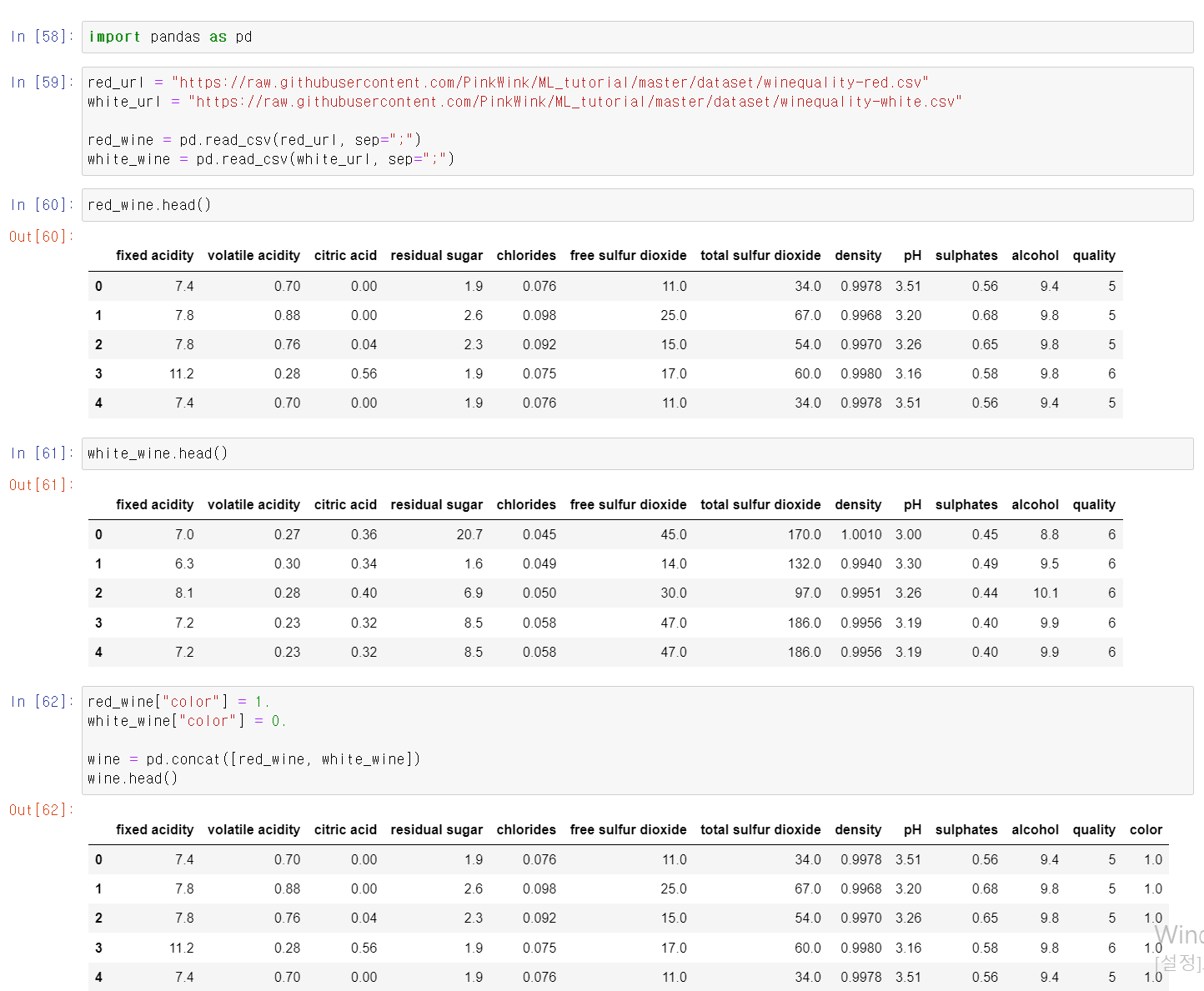Click 'pH' header in Out[60] table
The width and height of the screenshot is (1204, 991).
click(x=912, y=256)
